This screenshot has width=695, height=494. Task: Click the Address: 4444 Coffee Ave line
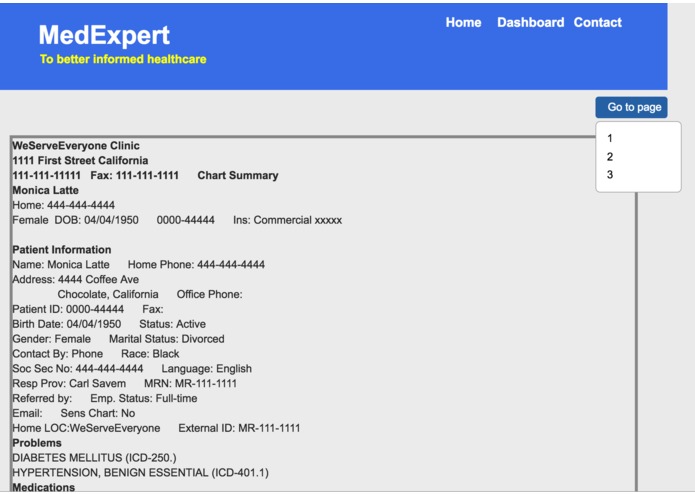pos(75,280)
